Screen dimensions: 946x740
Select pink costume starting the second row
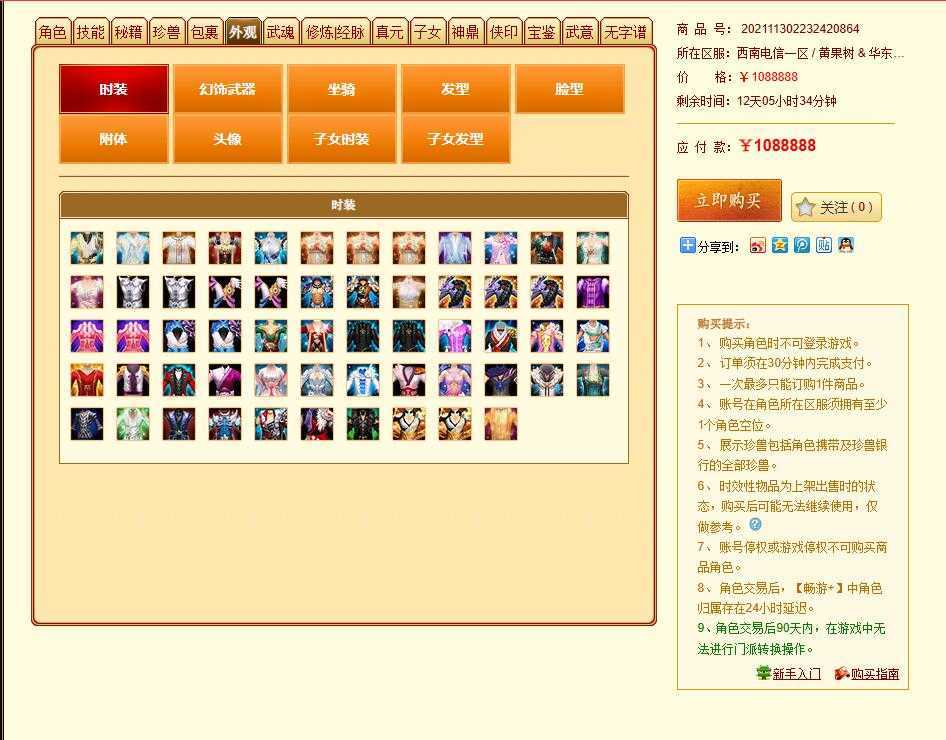pyautogui.click(x=87, y=292)
